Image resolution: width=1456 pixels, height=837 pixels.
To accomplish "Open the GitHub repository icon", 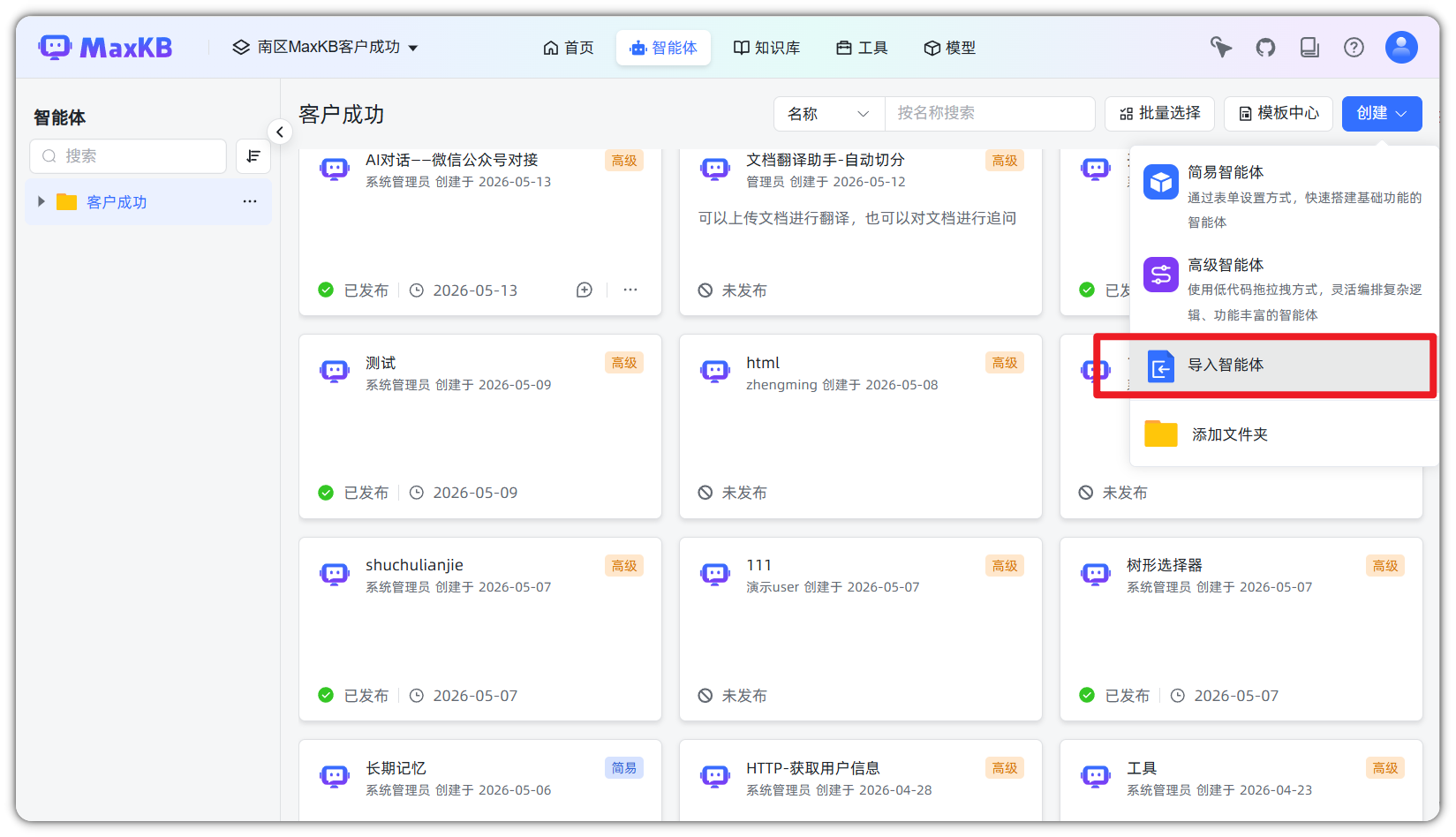I will (x=1265, y=48).
